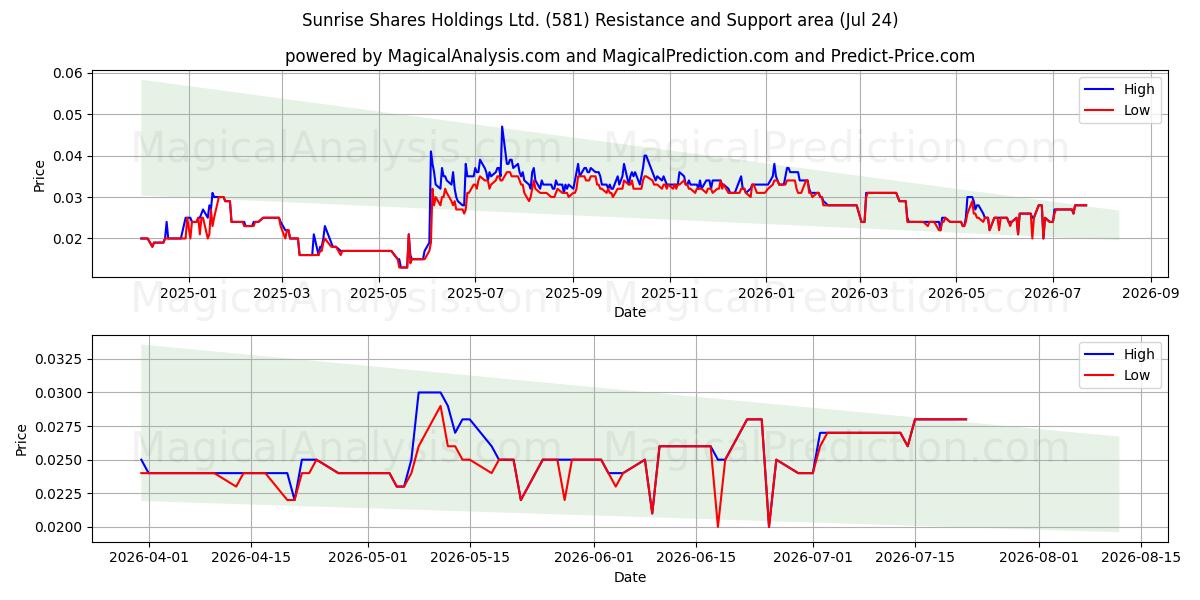Click the '2025-01' tick label
1200x600 pixels.
click(188, 293)
